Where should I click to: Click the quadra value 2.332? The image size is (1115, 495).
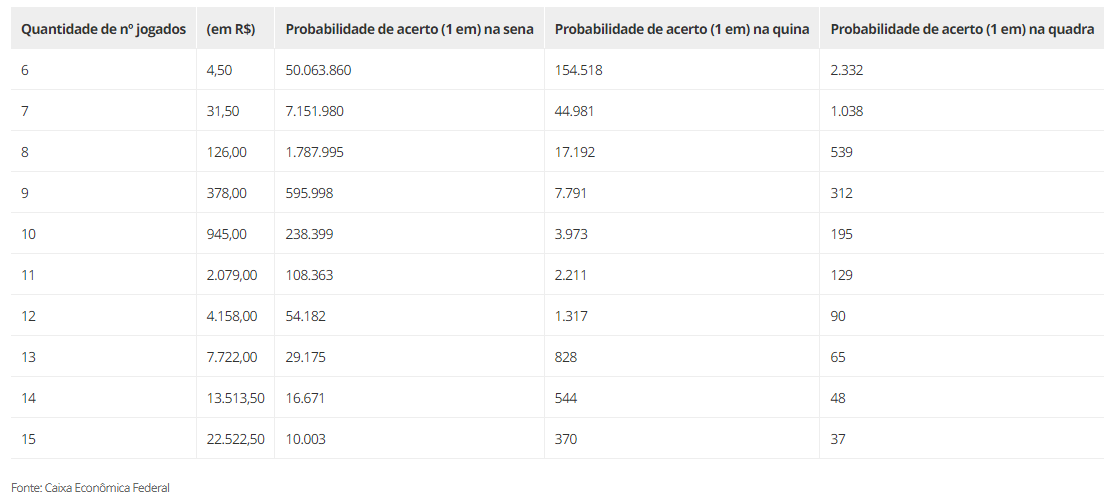pyautogui.click(x=846, y=70)
